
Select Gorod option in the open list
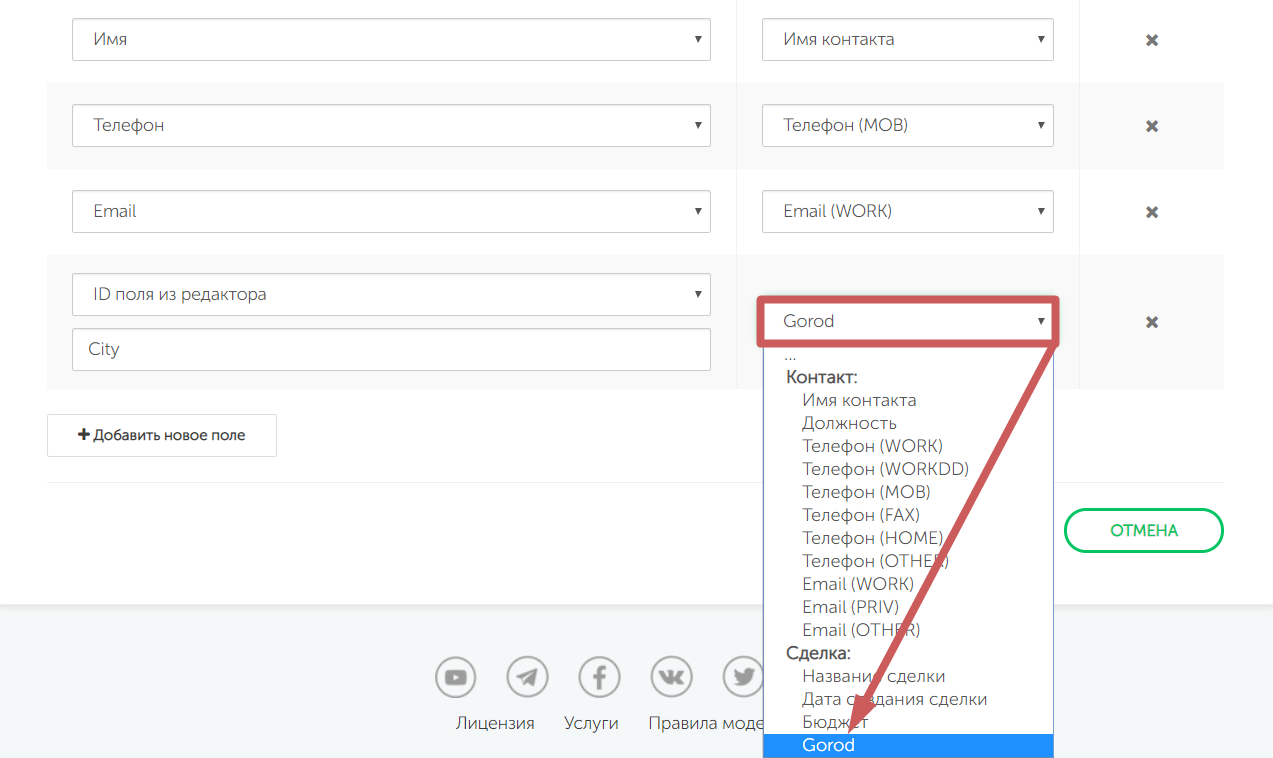(x=829, y=745)
